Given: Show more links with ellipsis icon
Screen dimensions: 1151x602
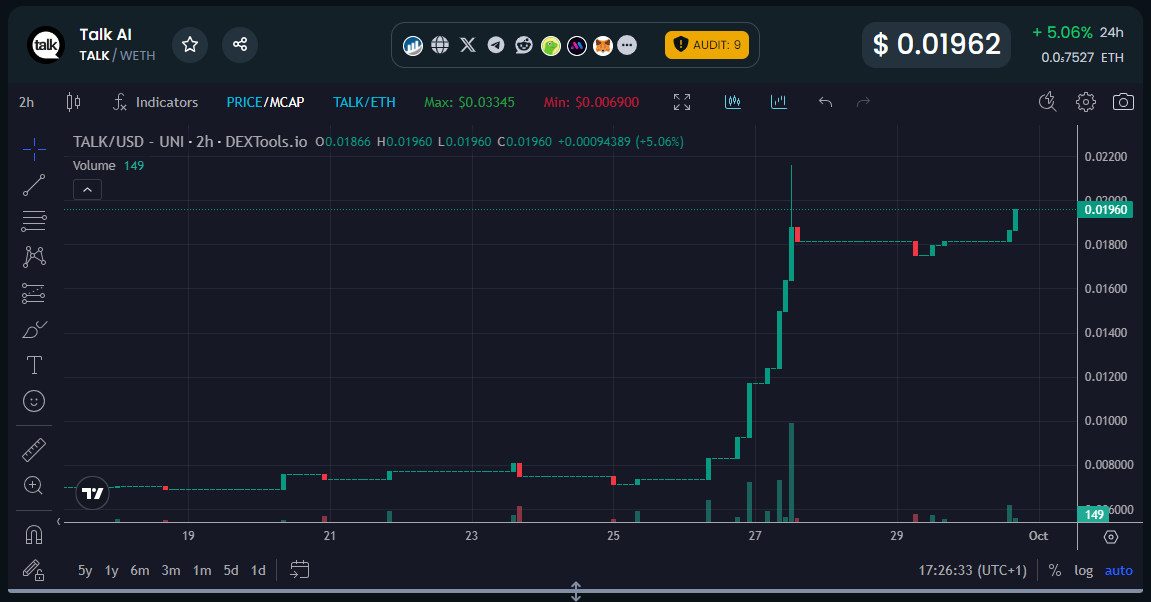Looking at the screenshot, I should 627,46.
